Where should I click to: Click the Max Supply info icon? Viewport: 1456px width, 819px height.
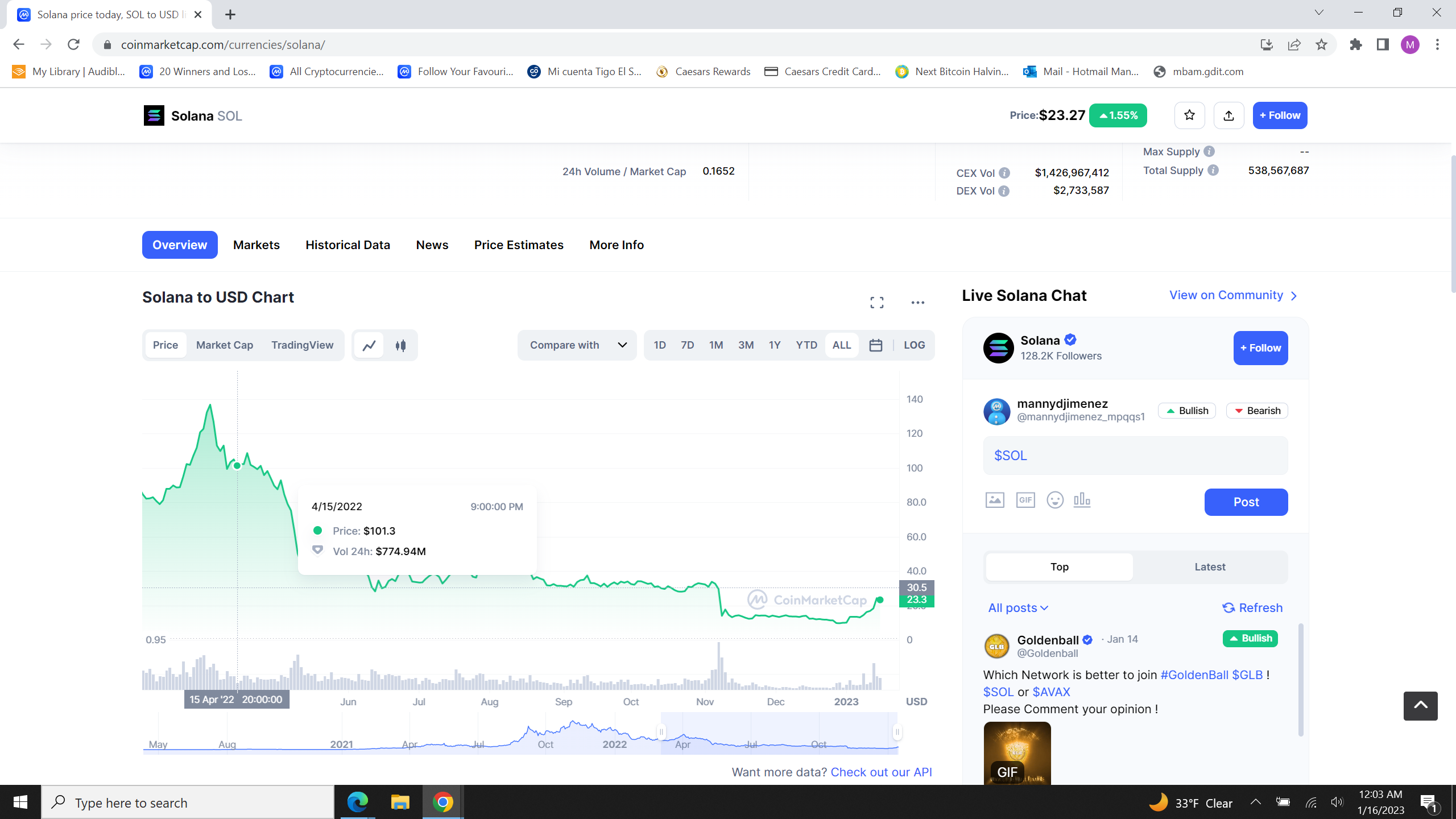pos(1209,151)
